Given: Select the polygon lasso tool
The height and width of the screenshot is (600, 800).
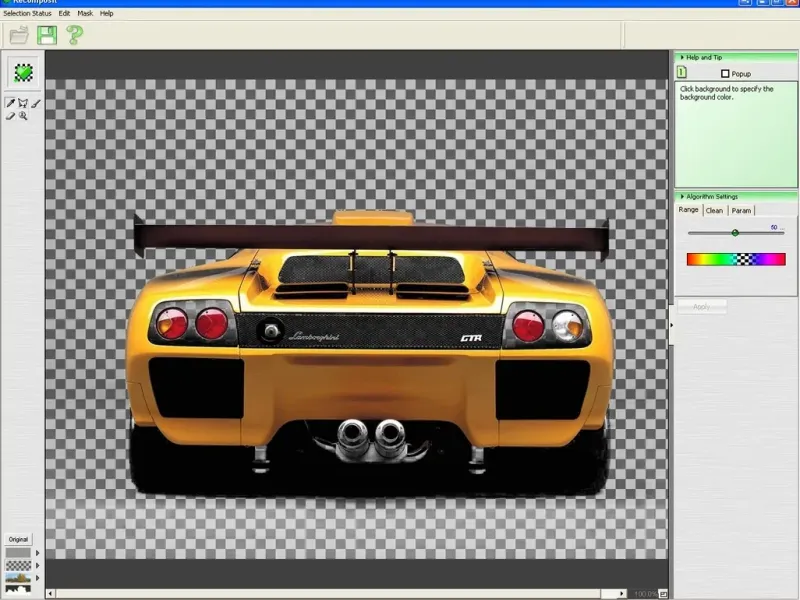Looking at the screenshot, I should tap(23, 103).
